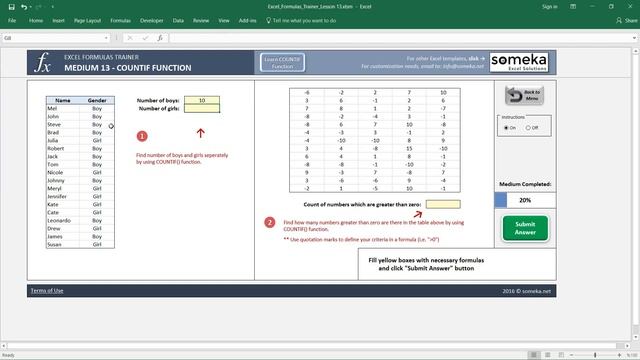Click the someka Excel Solutions logo
The width and height of the screenshot is (640, 360).
[519, 62]
